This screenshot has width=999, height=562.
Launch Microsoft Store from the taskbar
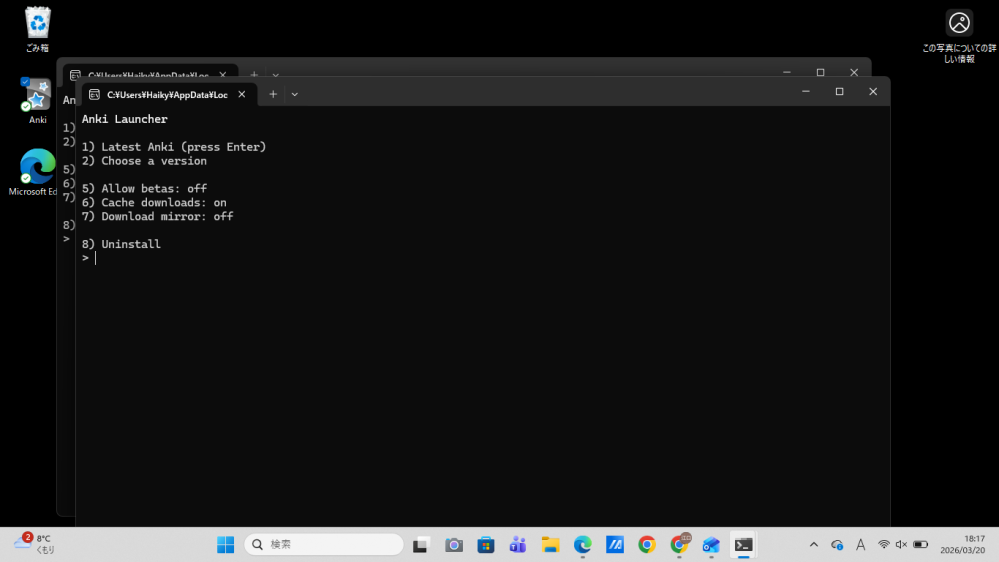(x=486, y=545)
